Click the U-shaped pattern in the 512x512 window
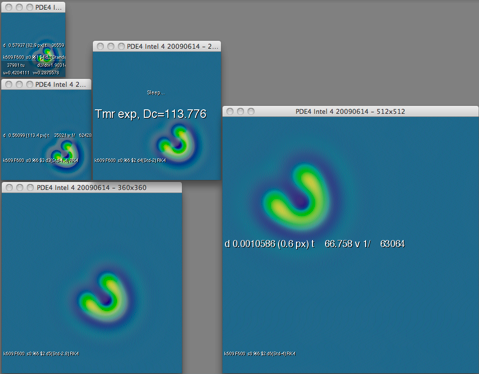This screenshot has height=374, width=479. (297, 198)
